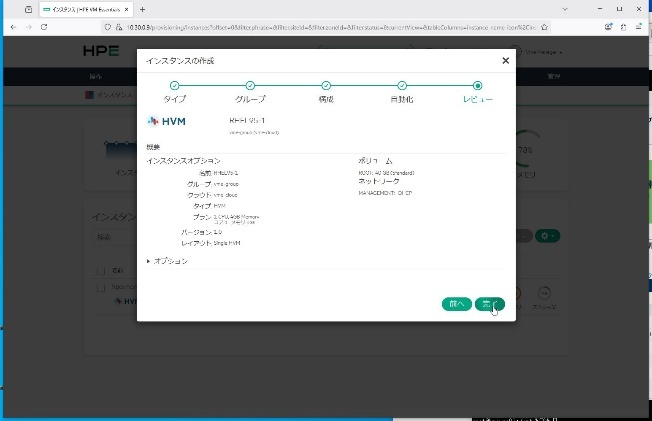Screen dimensions: 652x421
Task: Click the 完了 button
Action: [x=489, y=304]
